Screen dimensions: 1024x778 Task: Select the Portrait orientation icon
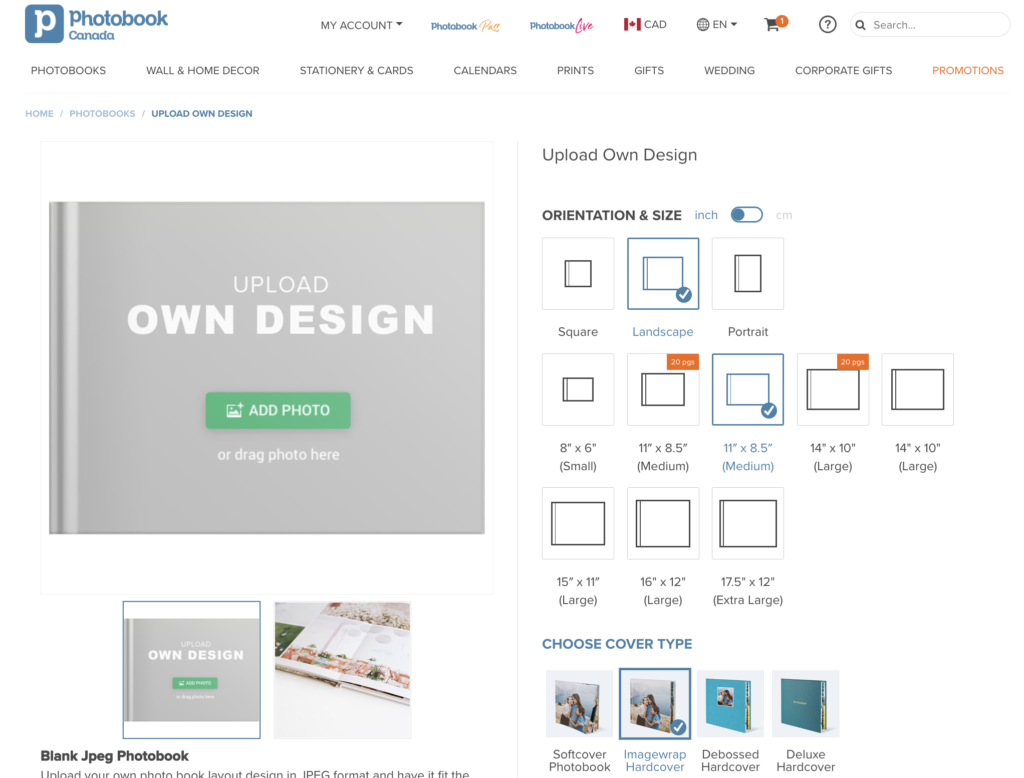tap(748, 274)
